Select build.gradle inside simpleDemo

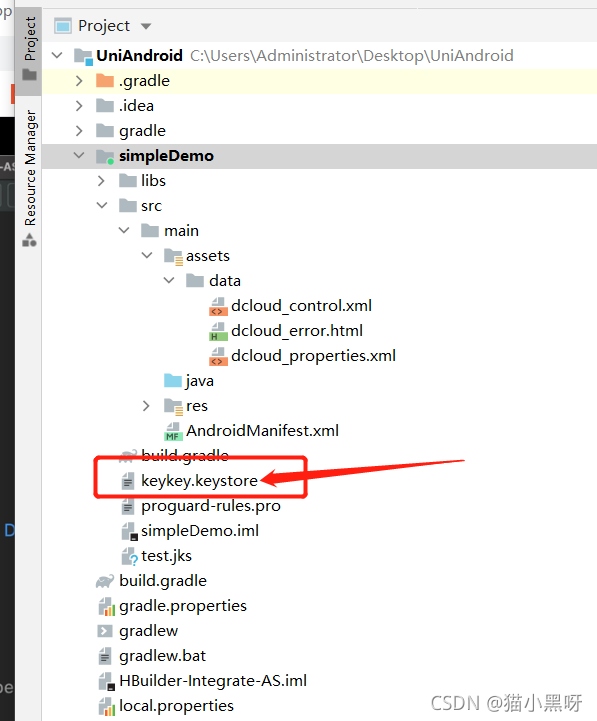click(185, 455)
